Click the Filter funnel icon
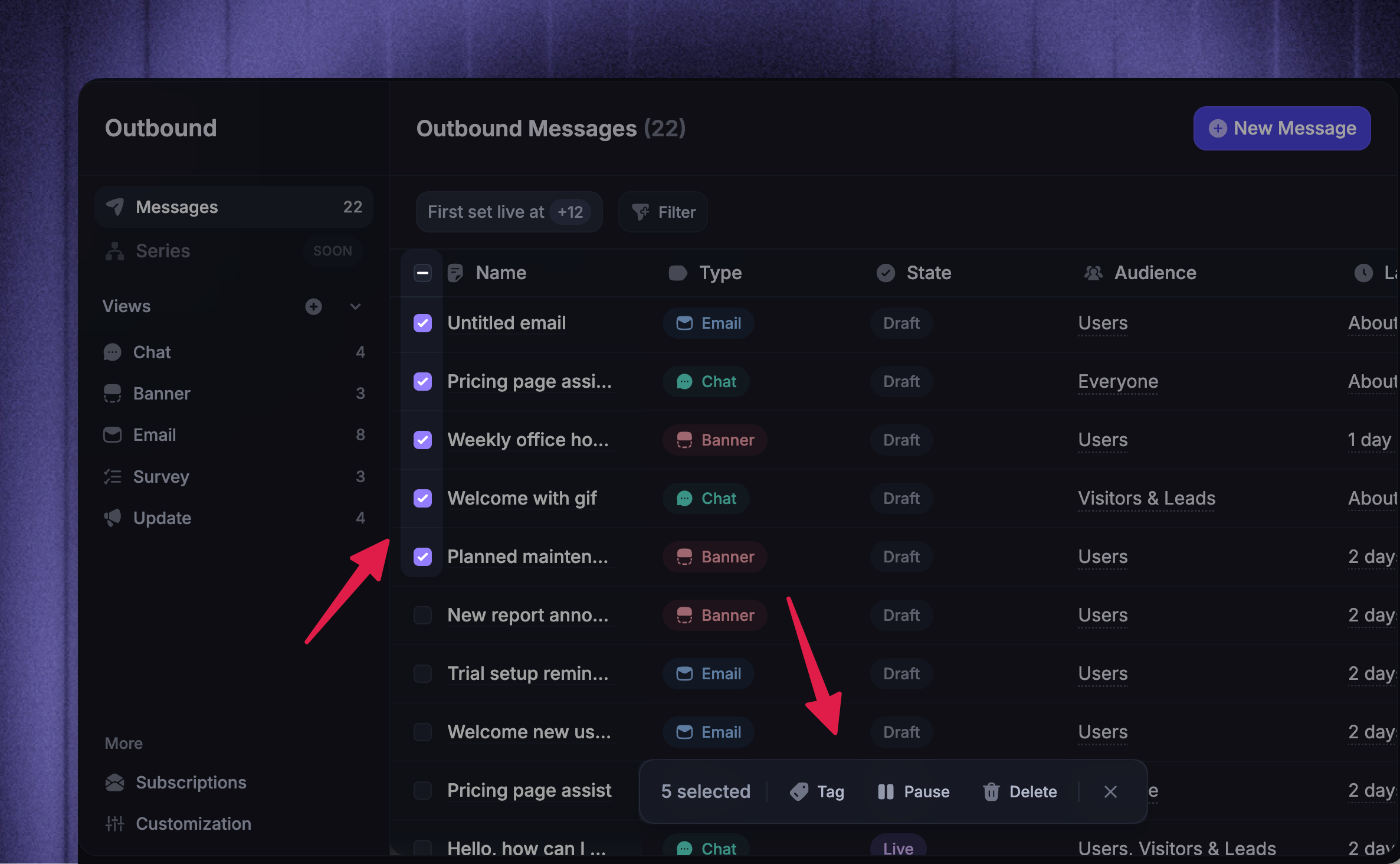The height and width of the screenshot is (864, 1400). 640,212
